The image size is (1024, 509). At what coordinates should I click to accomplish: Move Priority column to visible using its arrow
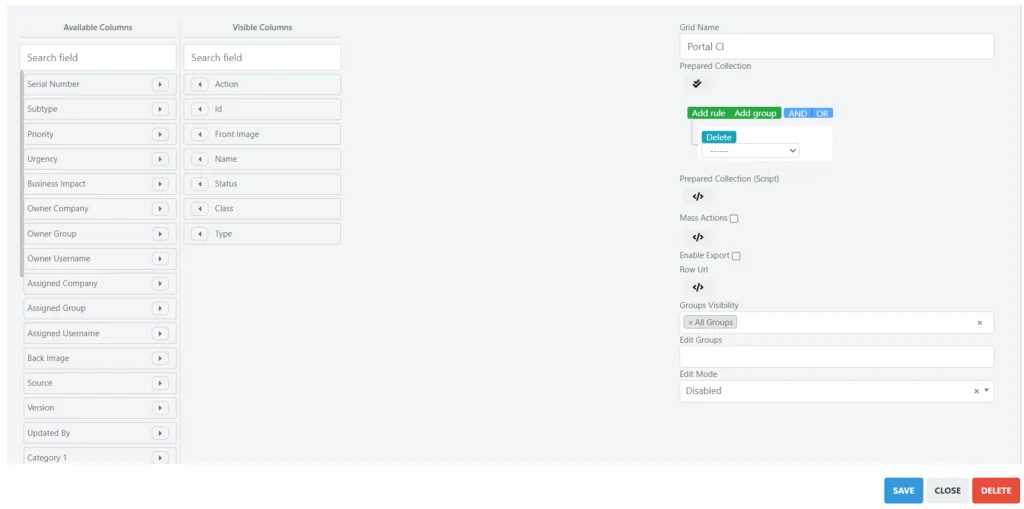[x=160, y=134]
